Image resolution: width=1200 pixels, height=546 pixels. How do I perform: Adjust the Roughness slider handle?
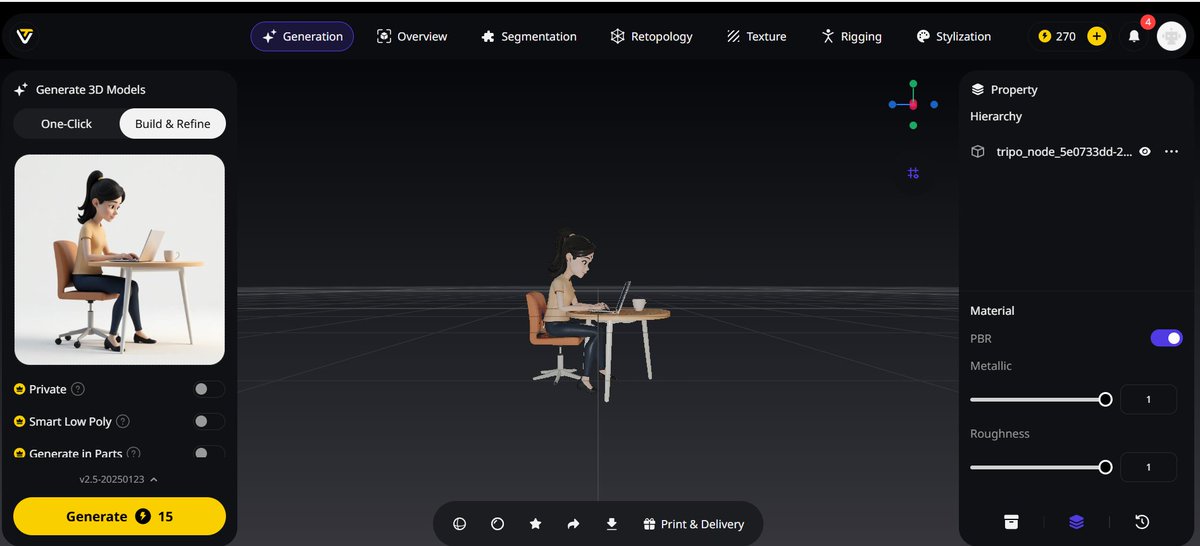pos(1105,467)
